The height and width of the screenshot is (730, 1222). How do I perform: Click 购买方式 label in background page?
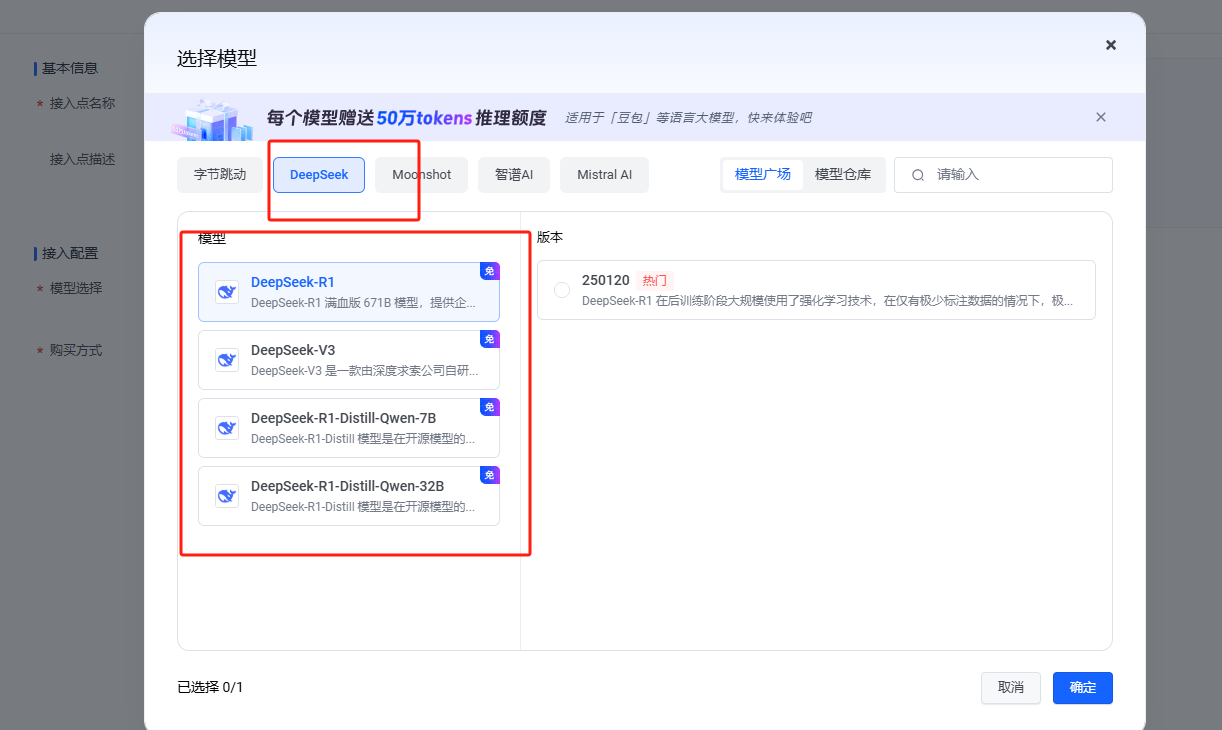(x=76, y=350)
